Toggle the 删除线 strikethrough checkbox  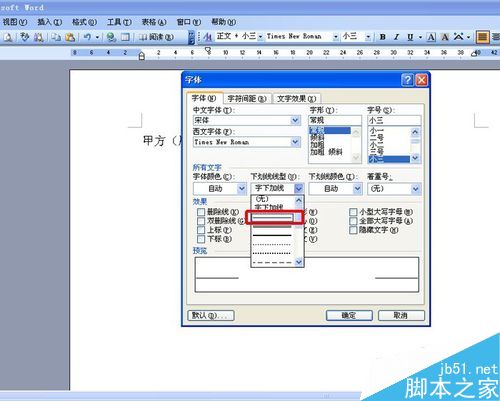pos(201,212)
